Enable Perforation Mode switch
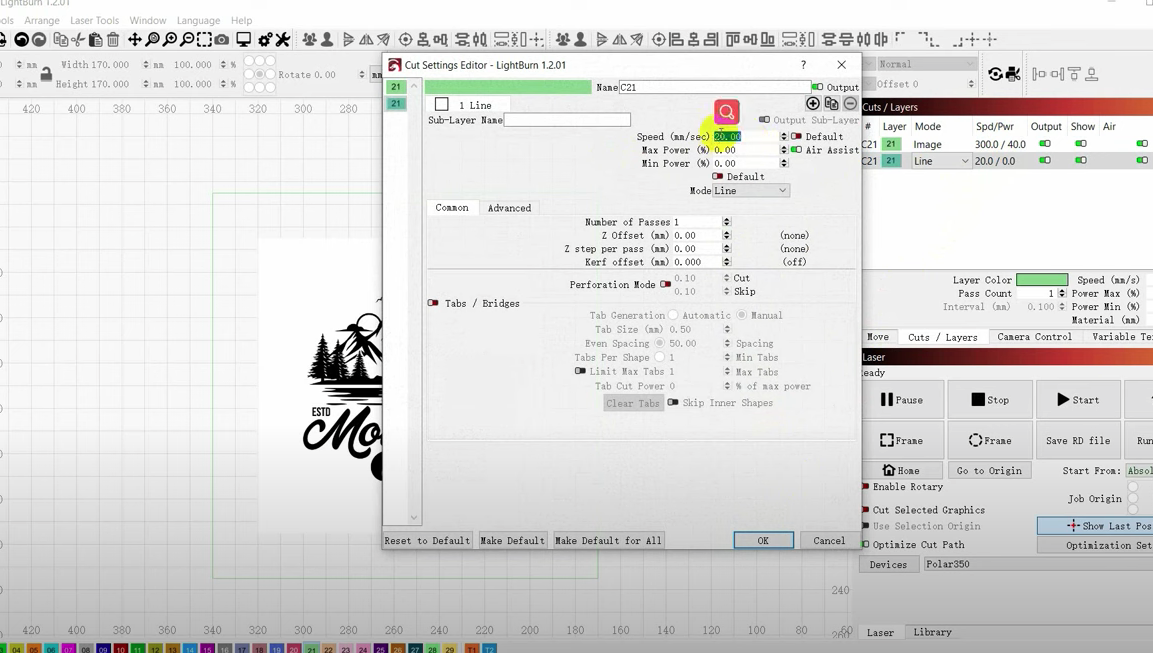Image resolution: width=1153 pixels, height=653 pixels. 665,284
